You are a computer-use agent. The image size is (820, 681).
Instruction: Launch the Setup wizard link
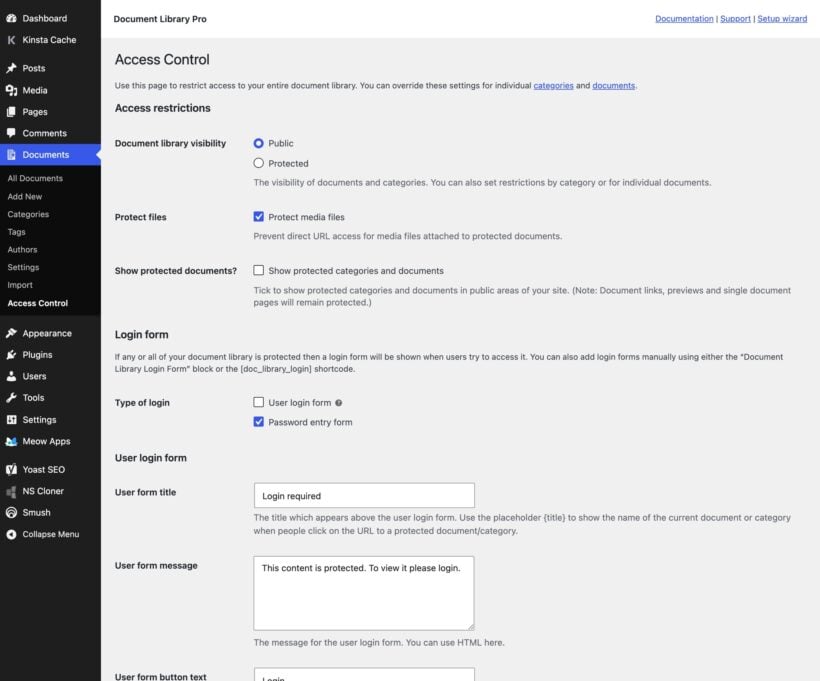pos(782,19)
